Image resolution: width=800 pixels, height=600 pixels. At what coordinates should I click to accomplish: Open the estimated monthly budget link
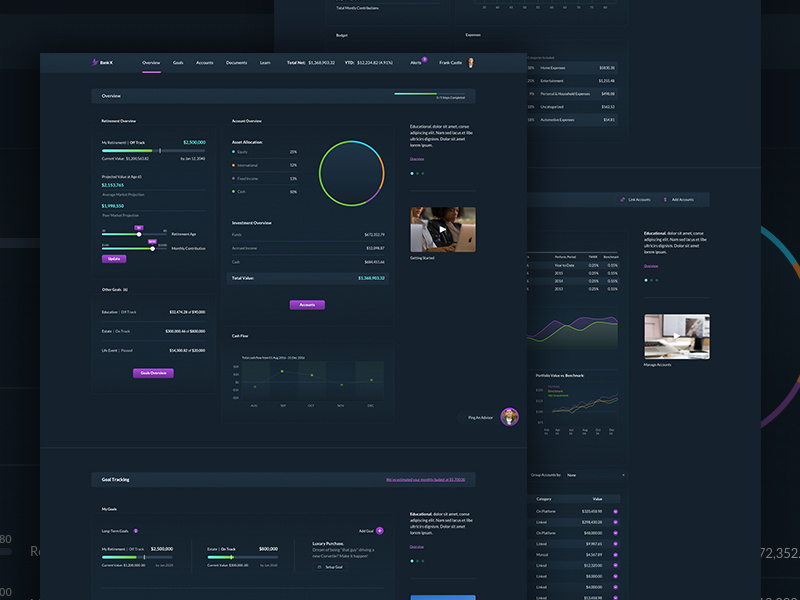pos(426,480)
